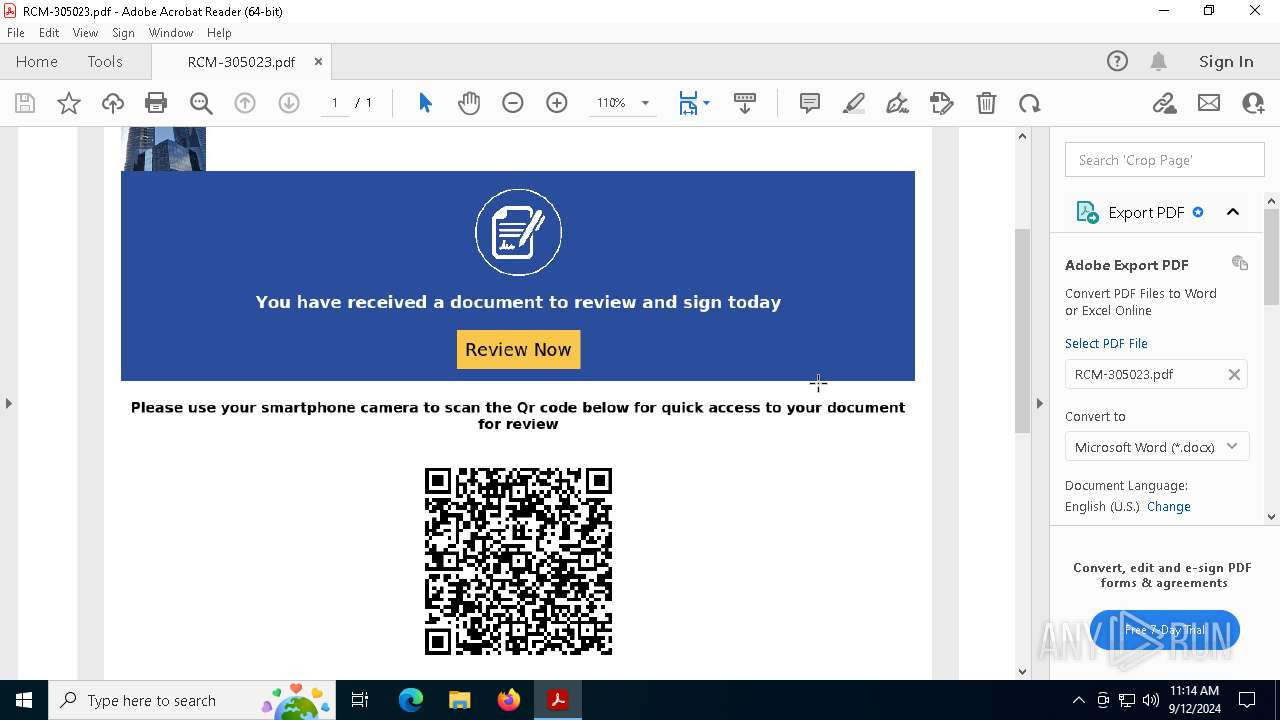
Task: Open the Convert to Microsoft Word dropdown
Action: click(x=1156, y=447)
